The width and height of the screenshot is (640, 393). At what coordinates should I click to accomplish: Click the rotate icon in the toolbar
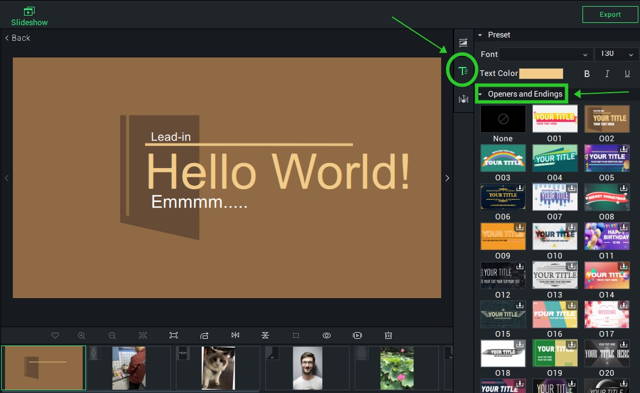204,335
